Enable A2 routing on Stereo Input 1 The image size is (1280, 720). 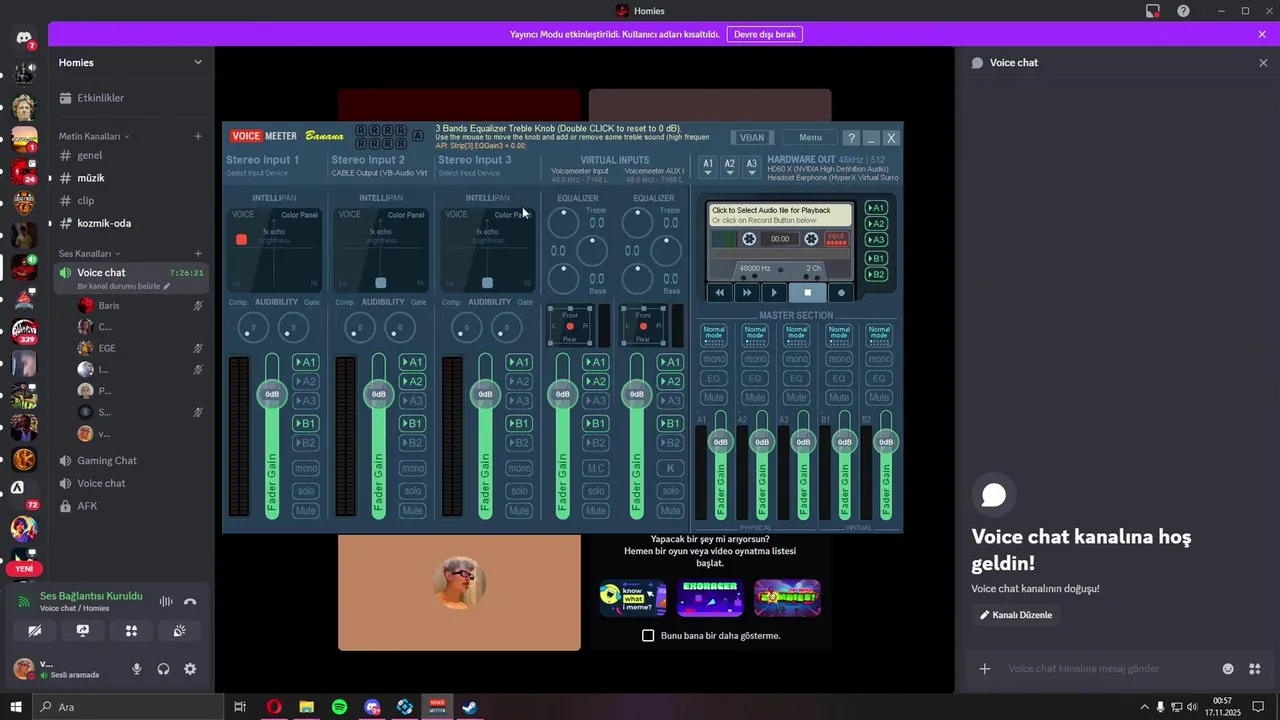pyautogui.click(x=305, y=381)
